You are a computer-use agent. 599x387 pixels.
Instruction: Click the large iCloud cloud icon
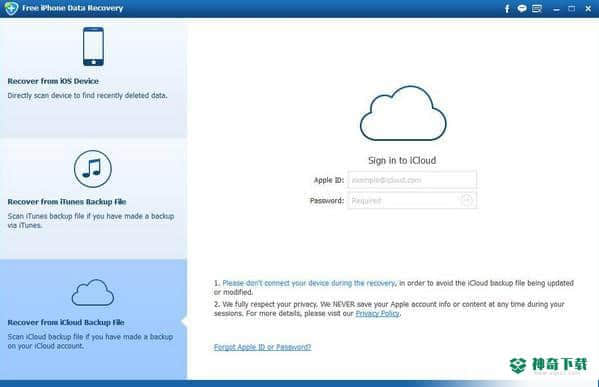pyautogui.click(x=403, y=113)
